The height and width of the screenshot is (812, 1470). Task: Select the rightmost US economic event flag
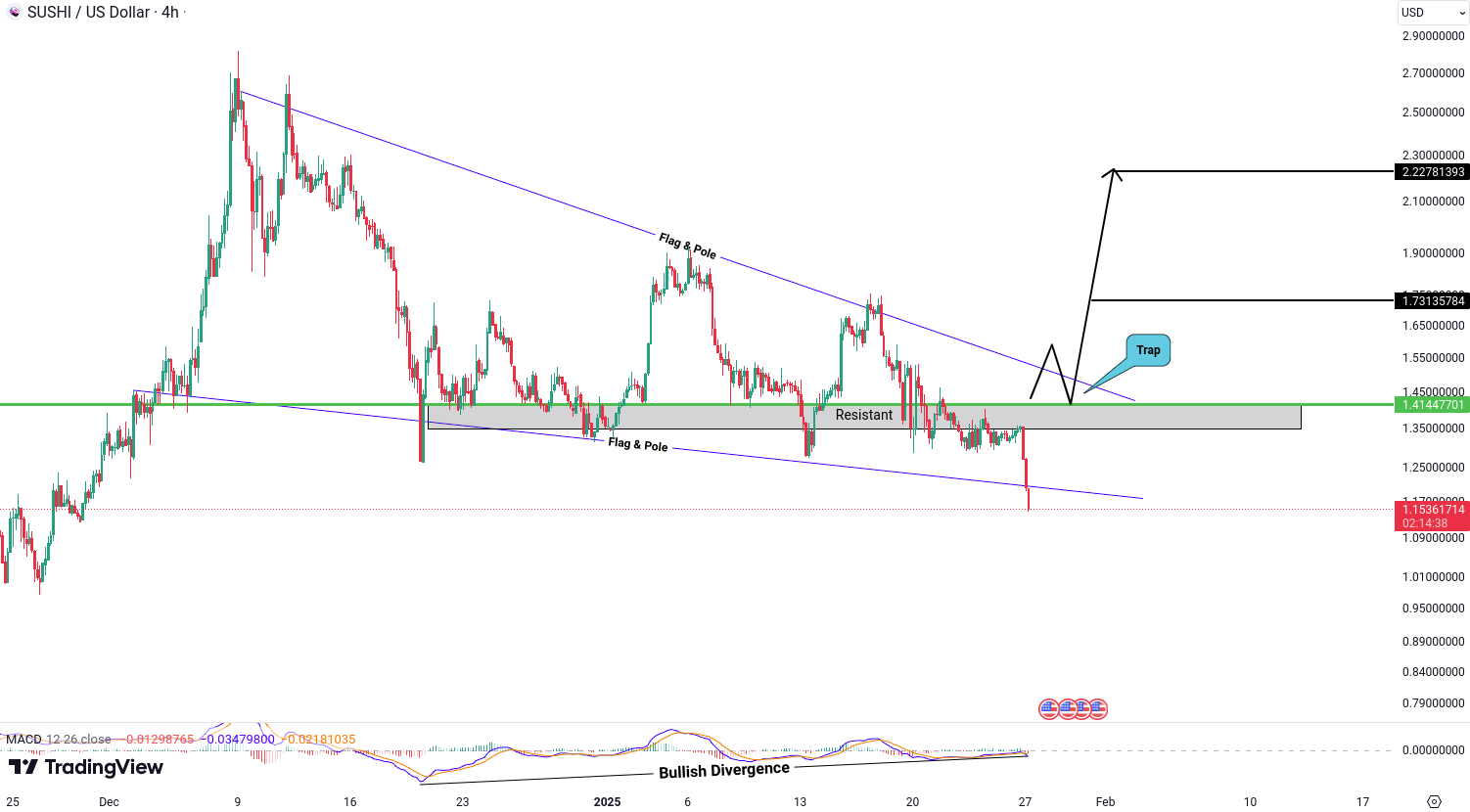pos(1098,708)
